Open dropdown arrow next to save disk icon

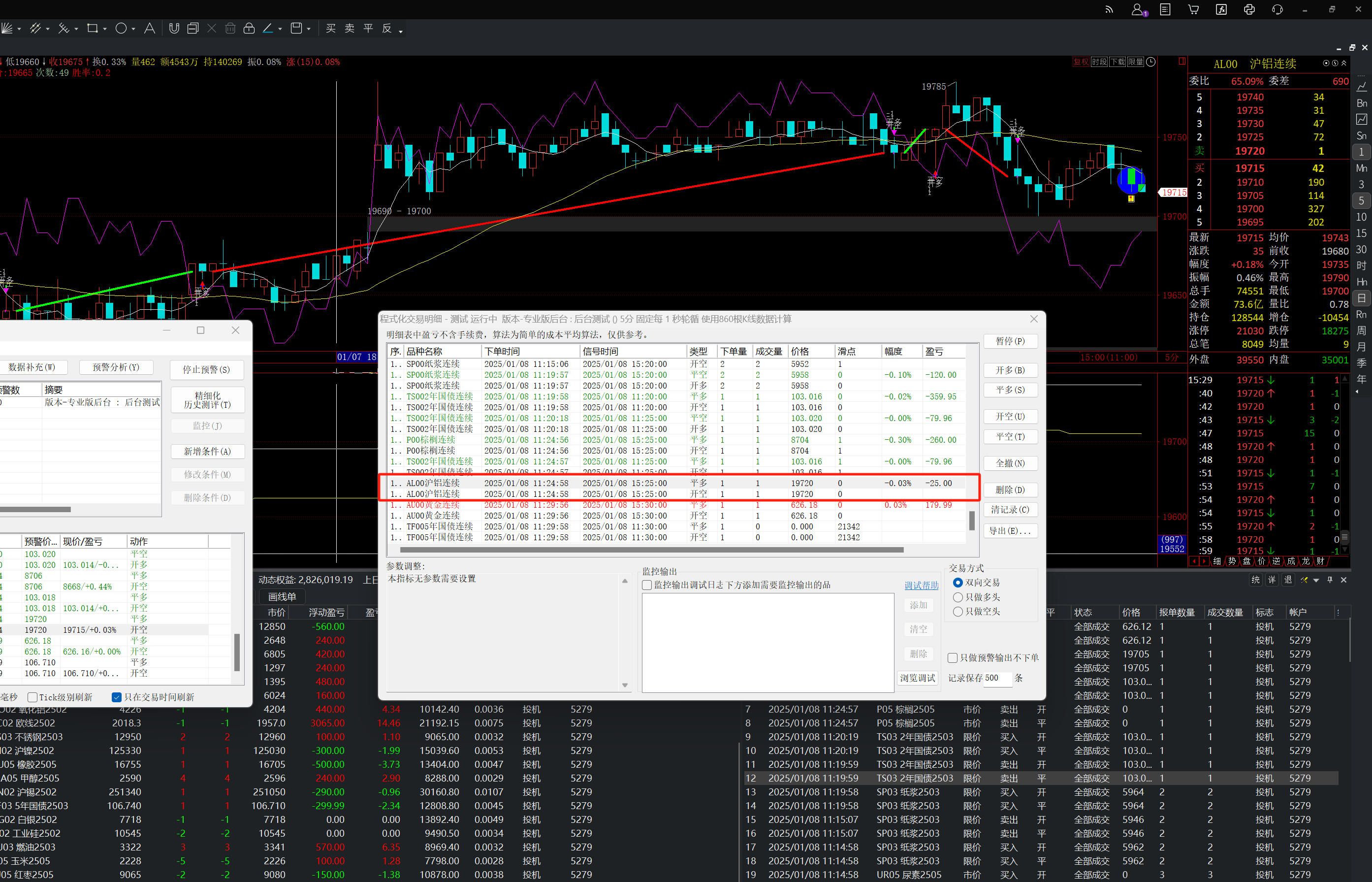coord(309,29)
